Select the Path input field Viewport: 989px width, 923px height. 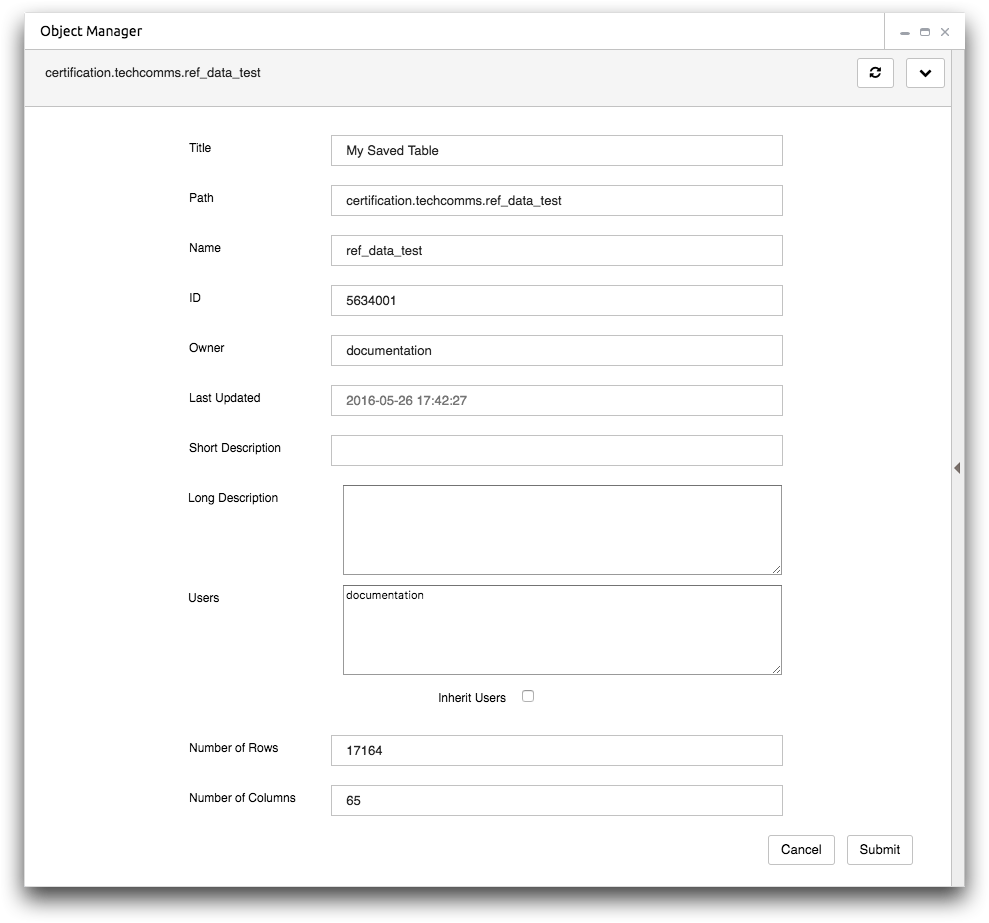pyautogui.click(x=556, y=201)
